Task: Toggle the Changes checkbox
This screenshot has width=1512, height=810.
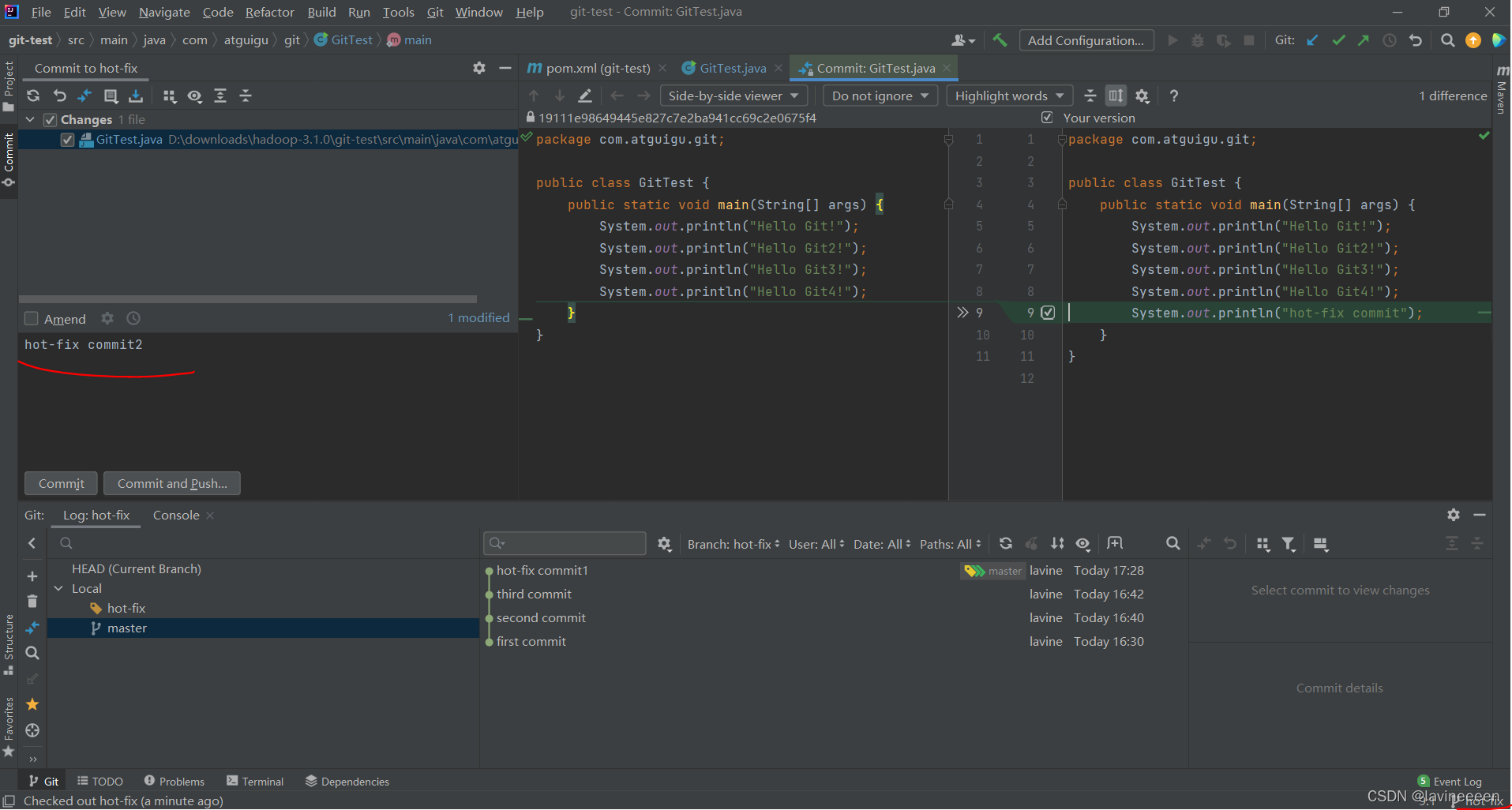Action: point(50,120)
